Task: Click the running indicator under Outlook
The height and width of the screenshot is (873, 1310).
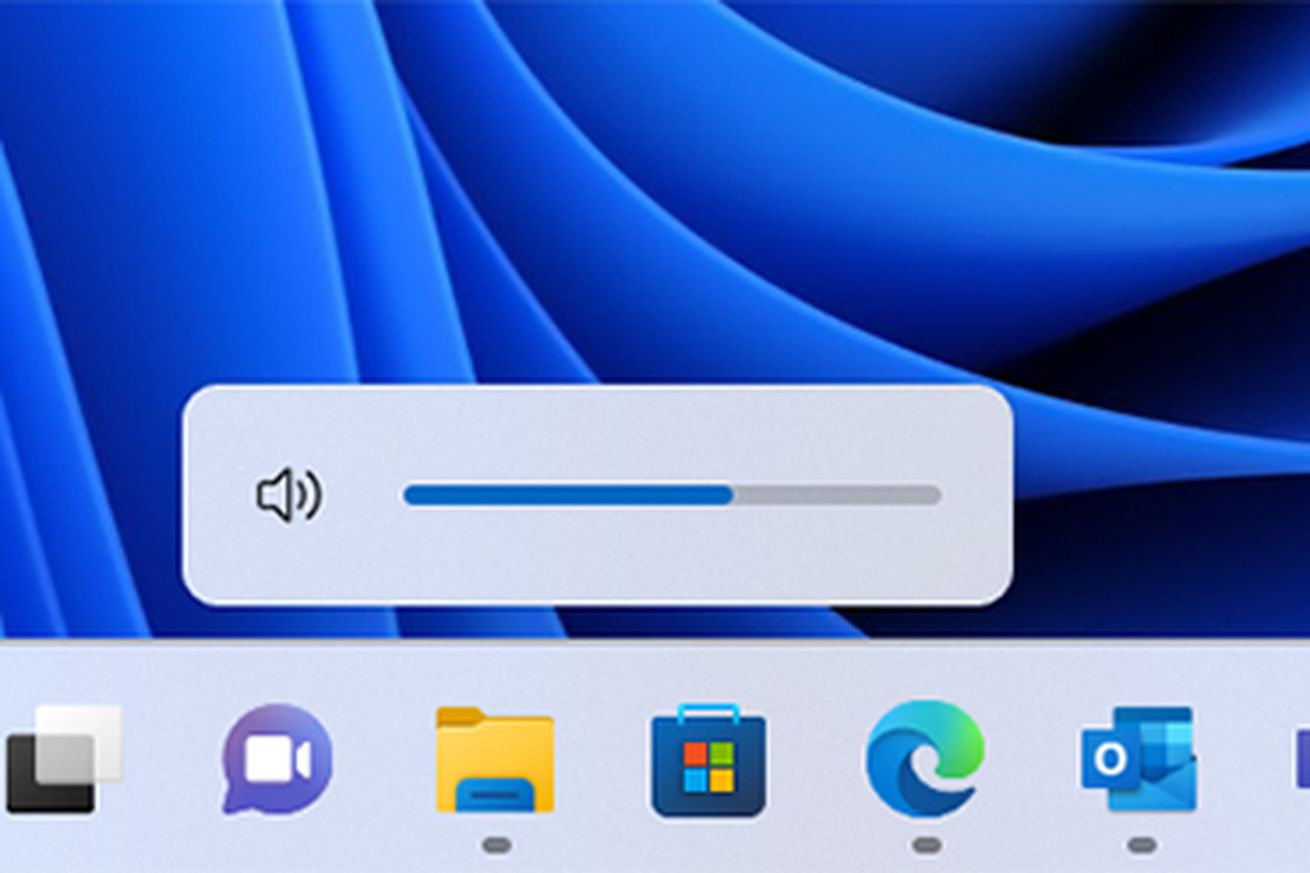Action: 1141,845
